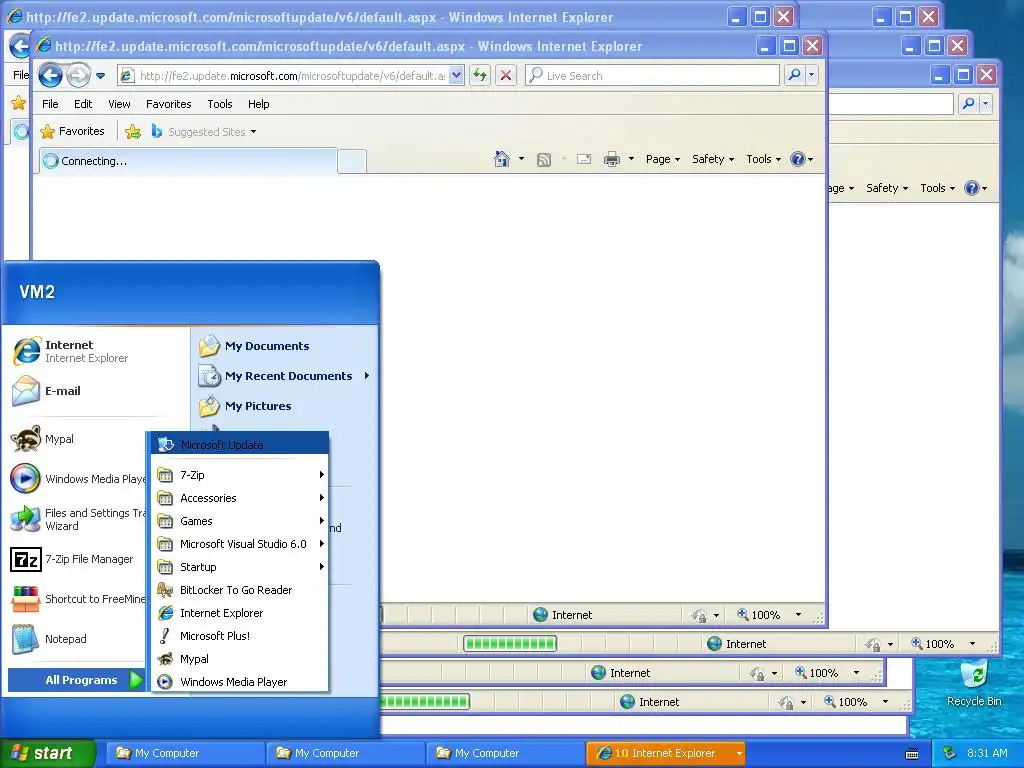Launch BitLocker To Go Reader
Image resolution: width=1024 pixels, height=768 pixels.
pos(240,590)
